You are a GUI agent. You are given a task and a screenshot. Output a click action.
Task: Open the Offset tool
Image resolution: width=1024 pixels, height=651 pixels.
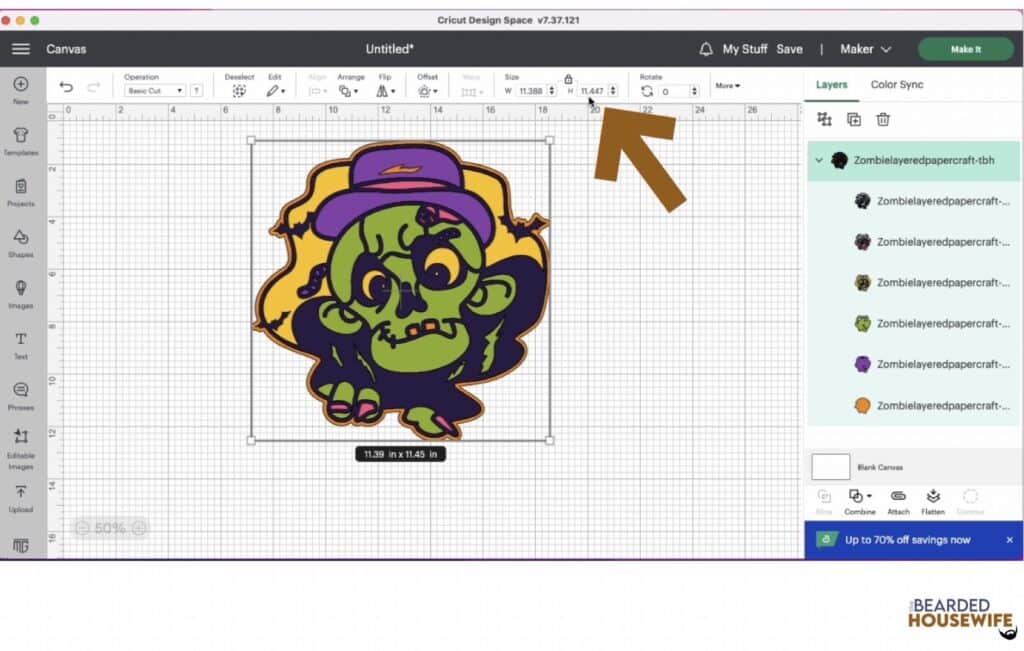426,89
